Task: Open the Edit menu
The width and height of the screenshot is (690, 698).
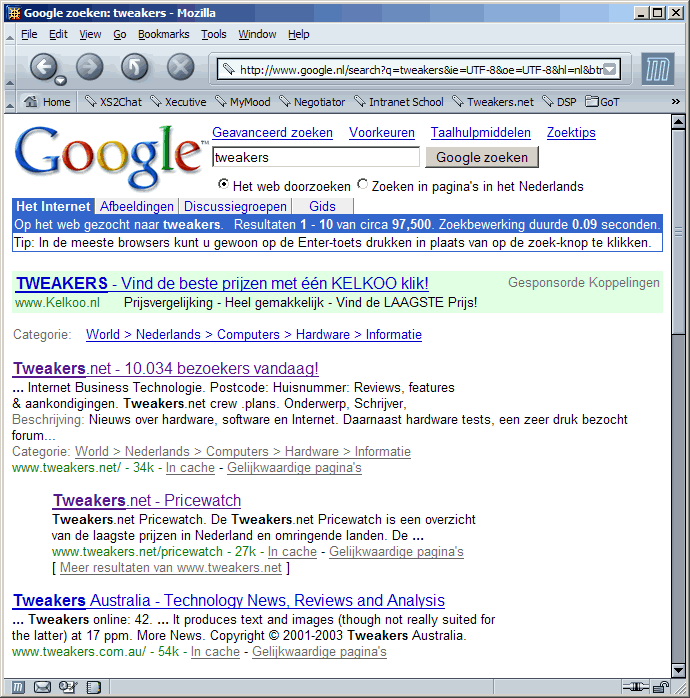Action: coord(58,34)
